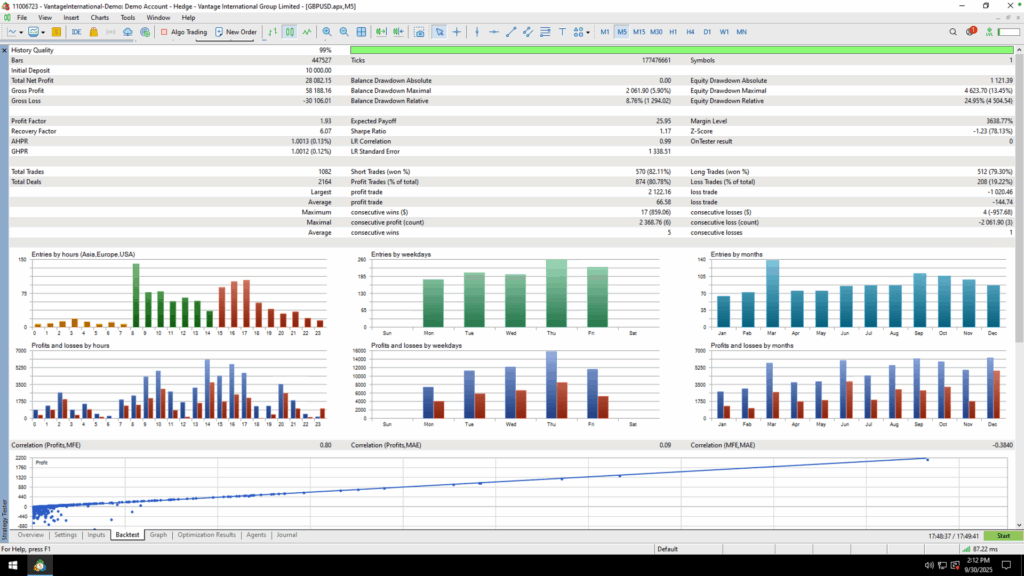The image size is (1024, 576).
Task: Open the Charts menu
Action: pyautogui.click(x=99, y=18)
